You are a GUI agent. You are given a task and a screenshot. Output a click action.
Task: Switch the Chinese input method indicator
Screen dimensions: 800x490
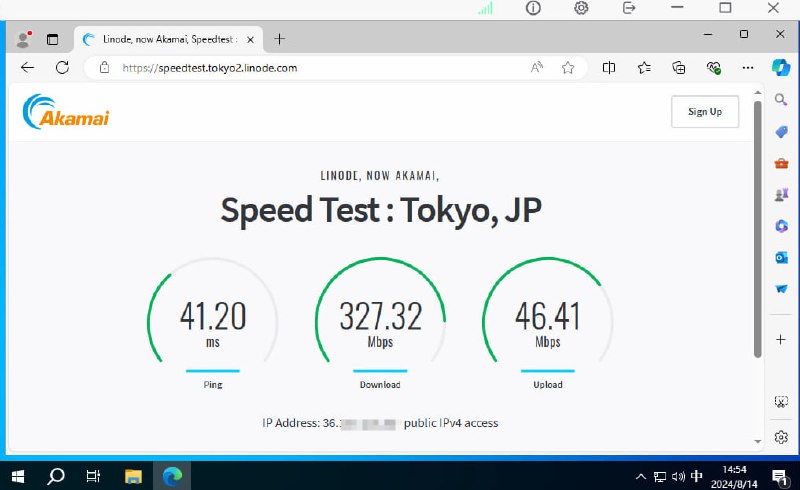[x=696, y=476]
